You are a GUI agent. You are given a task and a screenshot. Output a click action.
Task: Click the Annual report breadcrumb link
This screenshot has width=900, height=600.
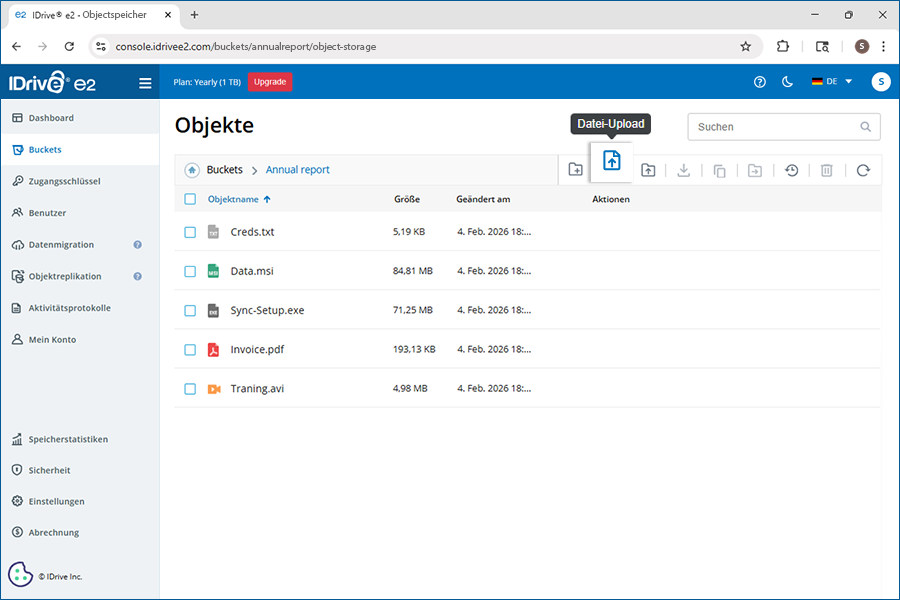[x=297, y=170]
